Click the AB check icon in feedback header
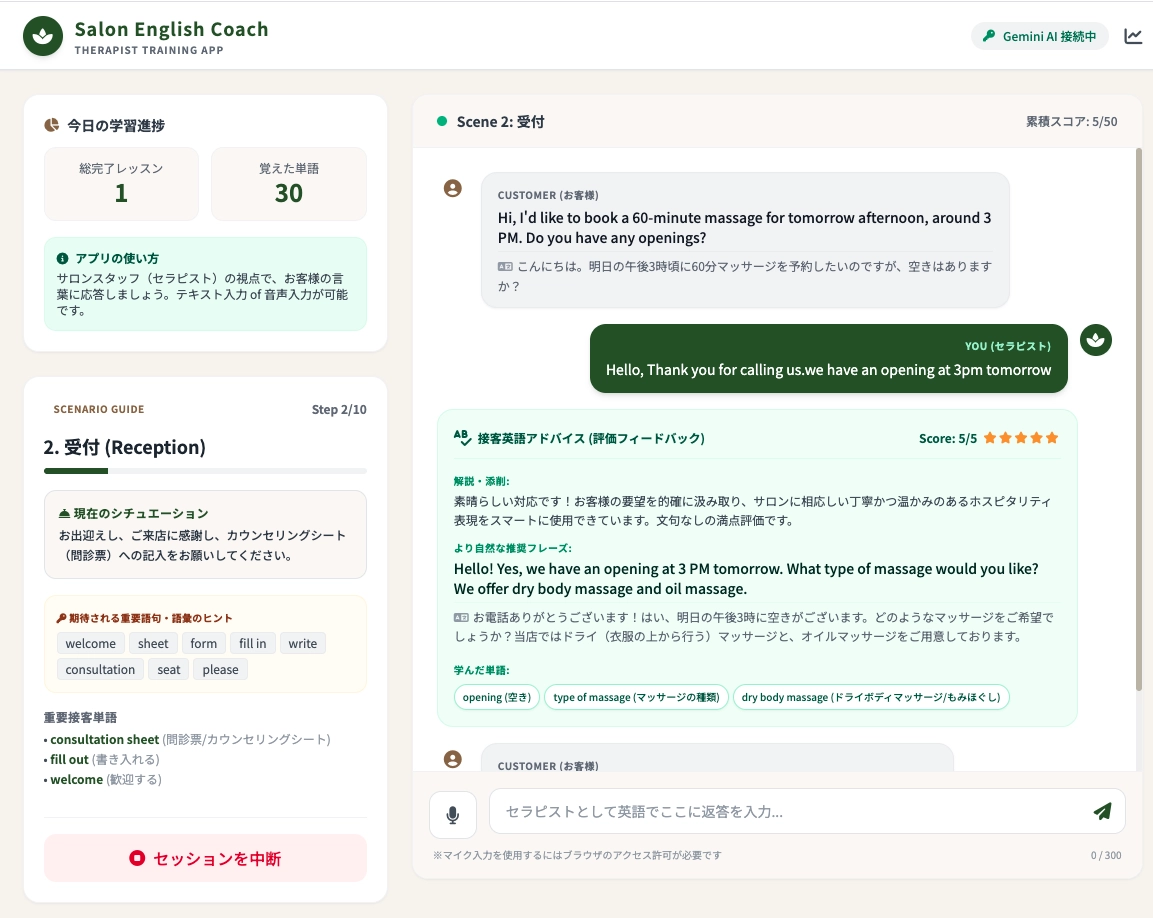This screenshot has width=1153, height=918. 462,438
